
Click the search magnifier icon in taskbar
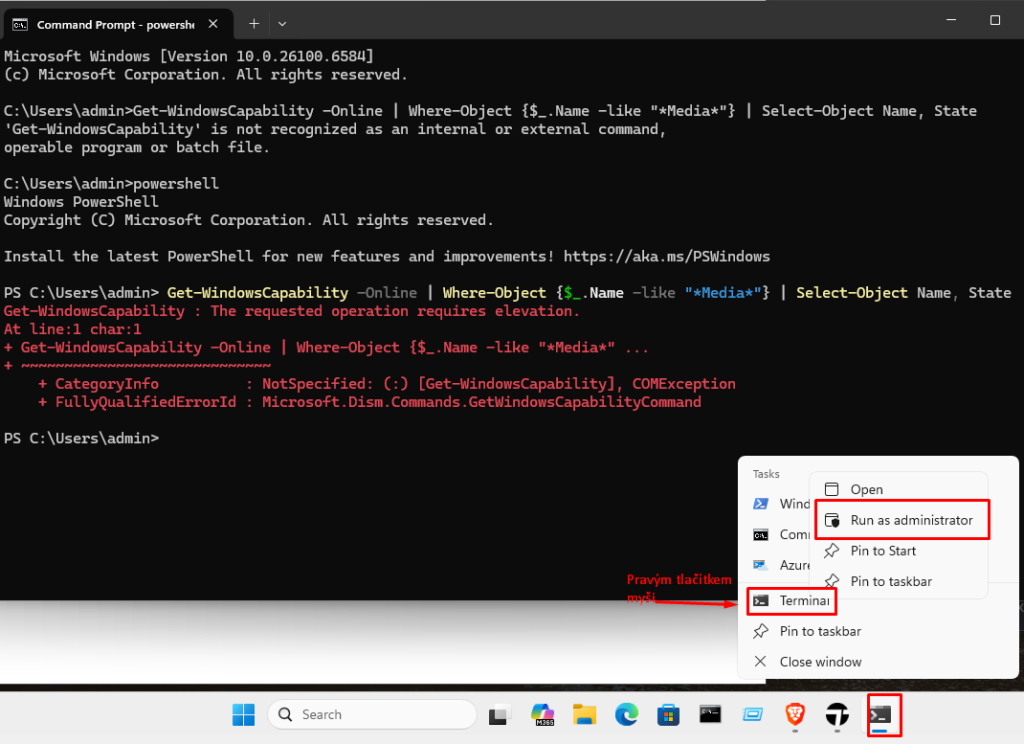click(285, 715)
